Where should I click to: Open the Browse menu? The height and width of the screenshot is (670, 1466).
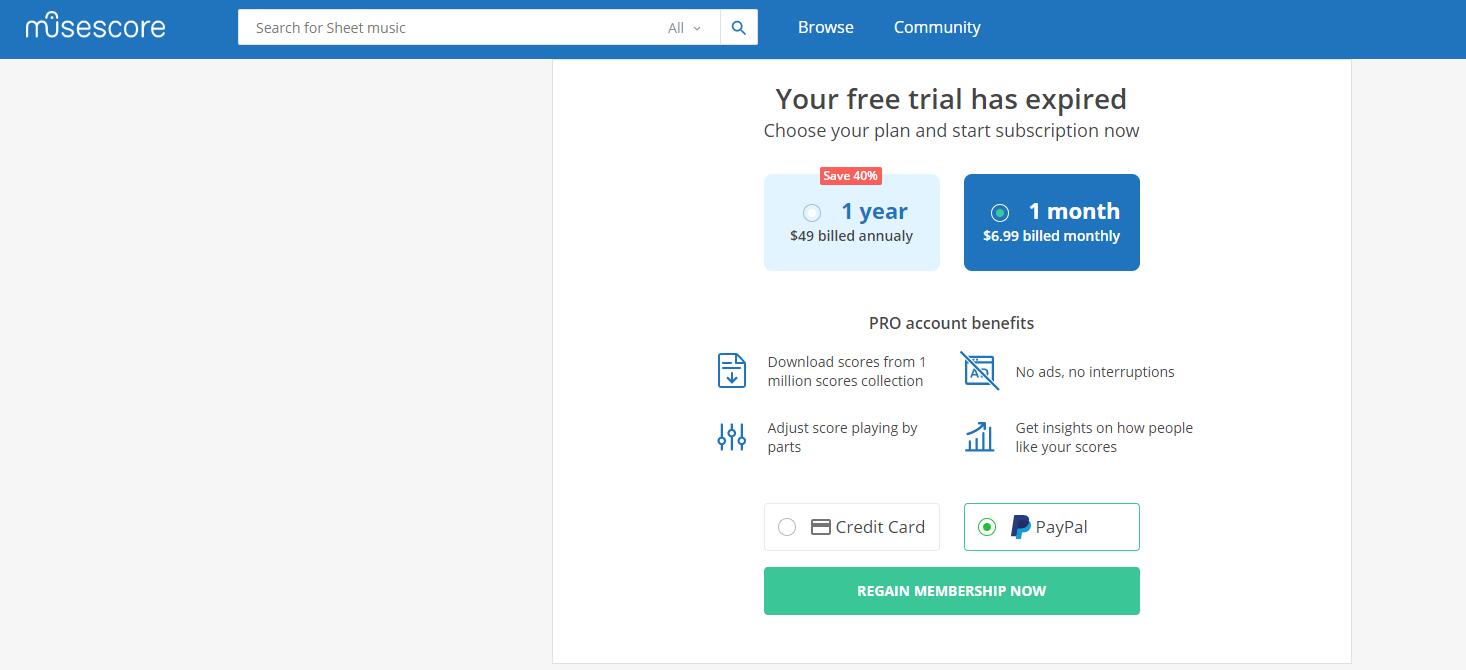click(826, 27)
